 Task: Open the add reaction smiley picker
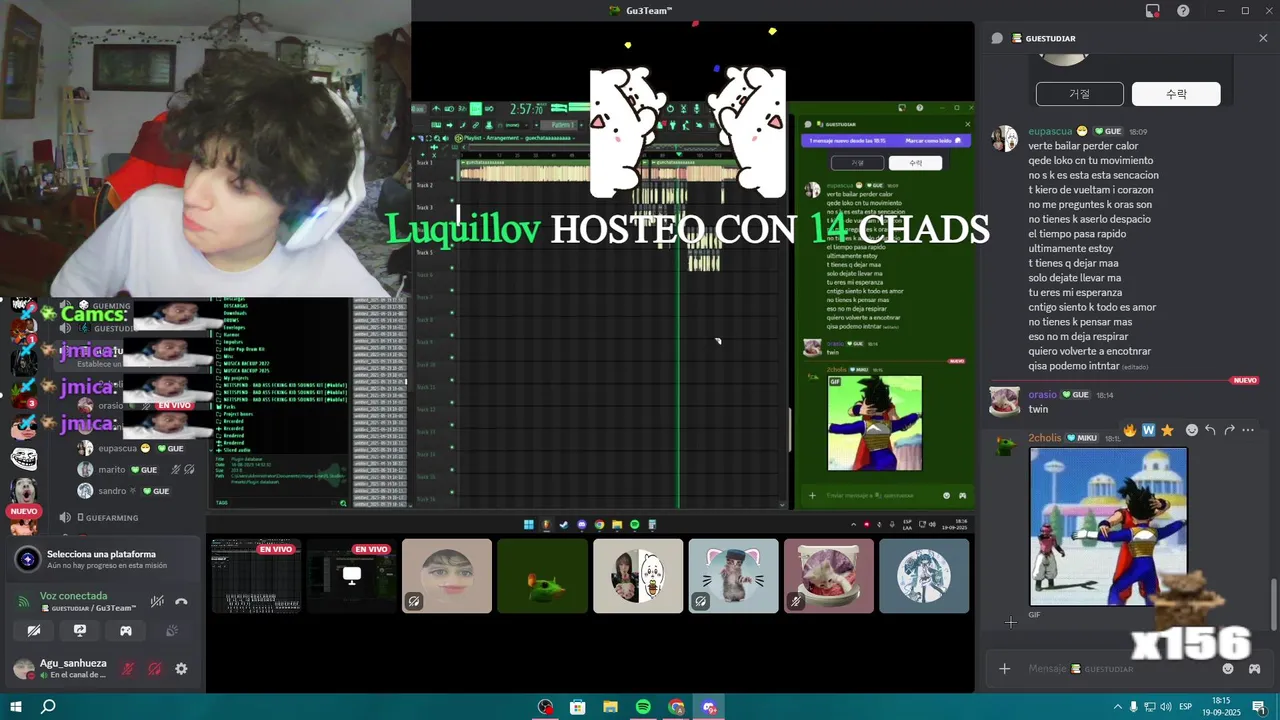(x=1191, y=430)
